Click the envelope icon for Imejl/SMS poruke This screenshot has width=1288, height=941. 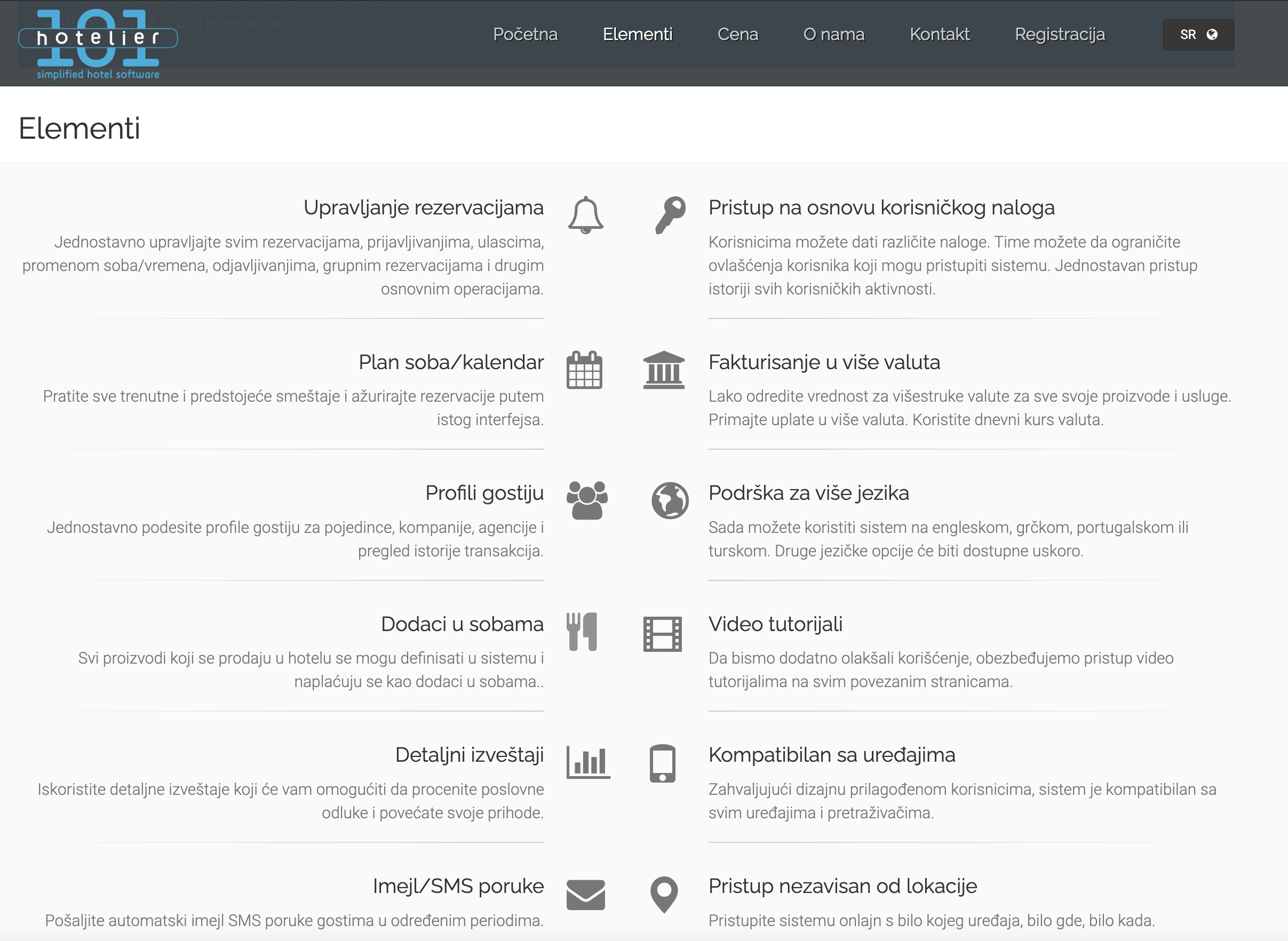[585, 895]
